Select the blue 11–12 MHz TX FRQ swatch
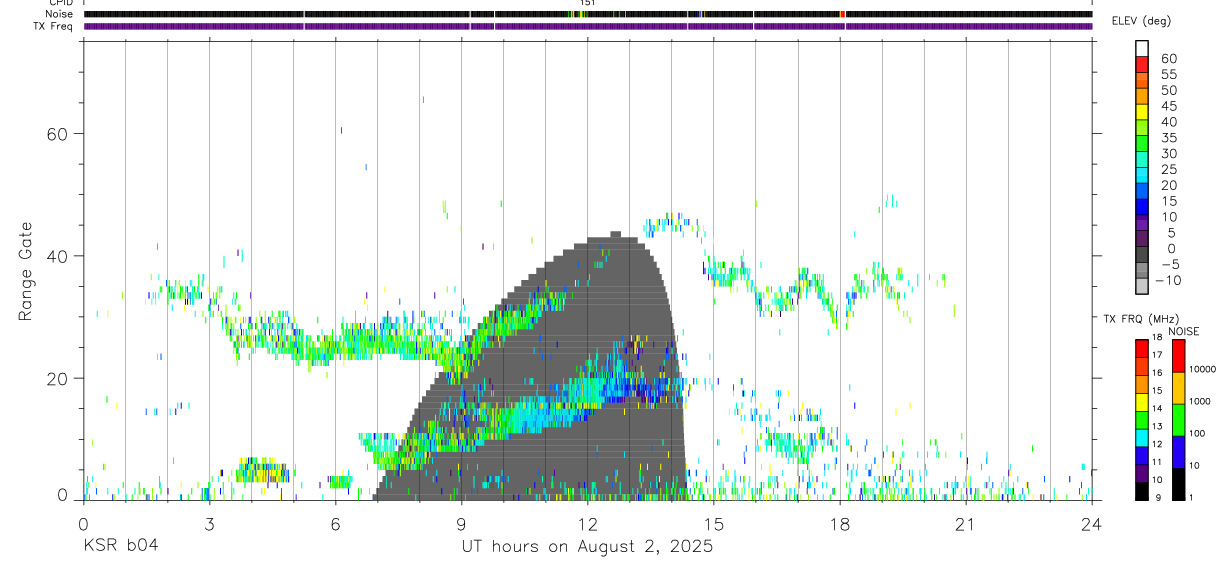The width and height of the screenshot is (1228, 567). [x=1142, y=456]
